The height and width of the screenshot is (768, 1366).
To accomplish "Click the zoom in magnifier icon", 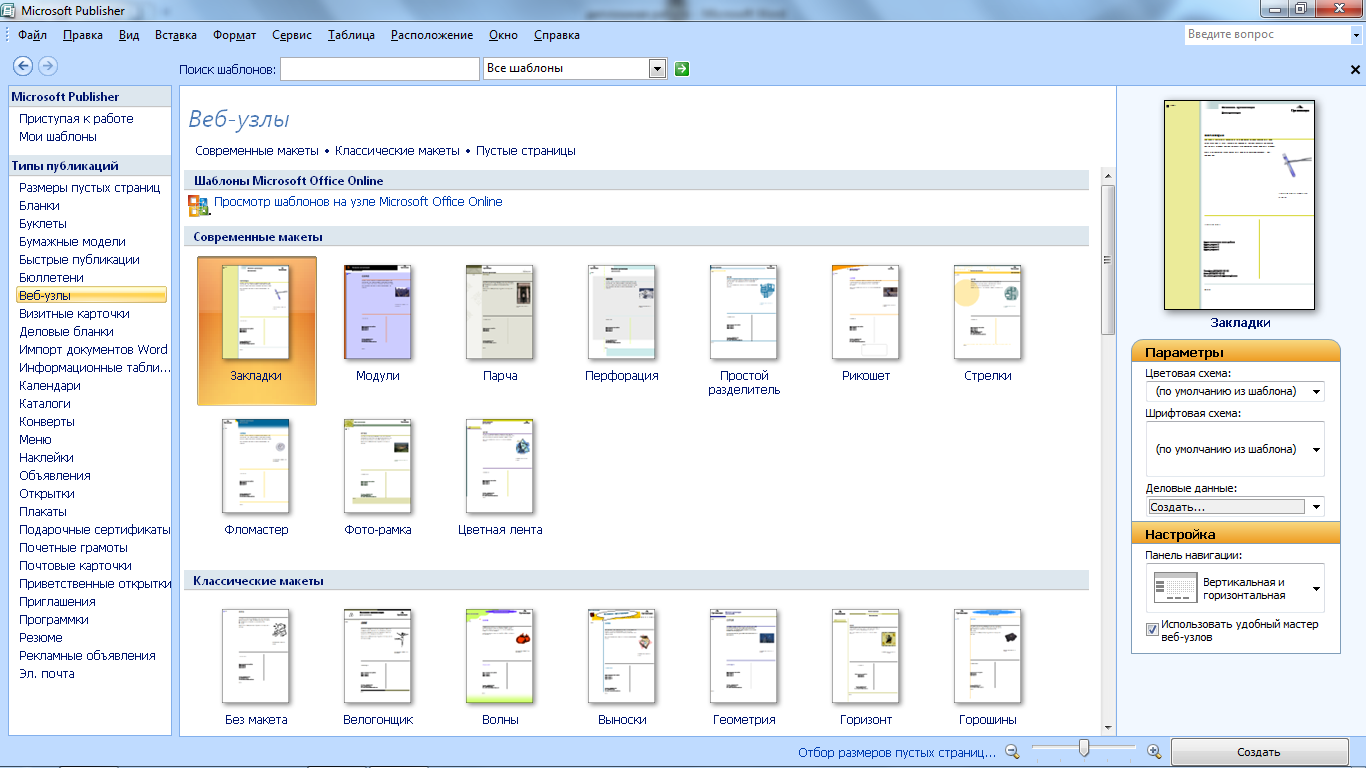I will click(1154, 751).
